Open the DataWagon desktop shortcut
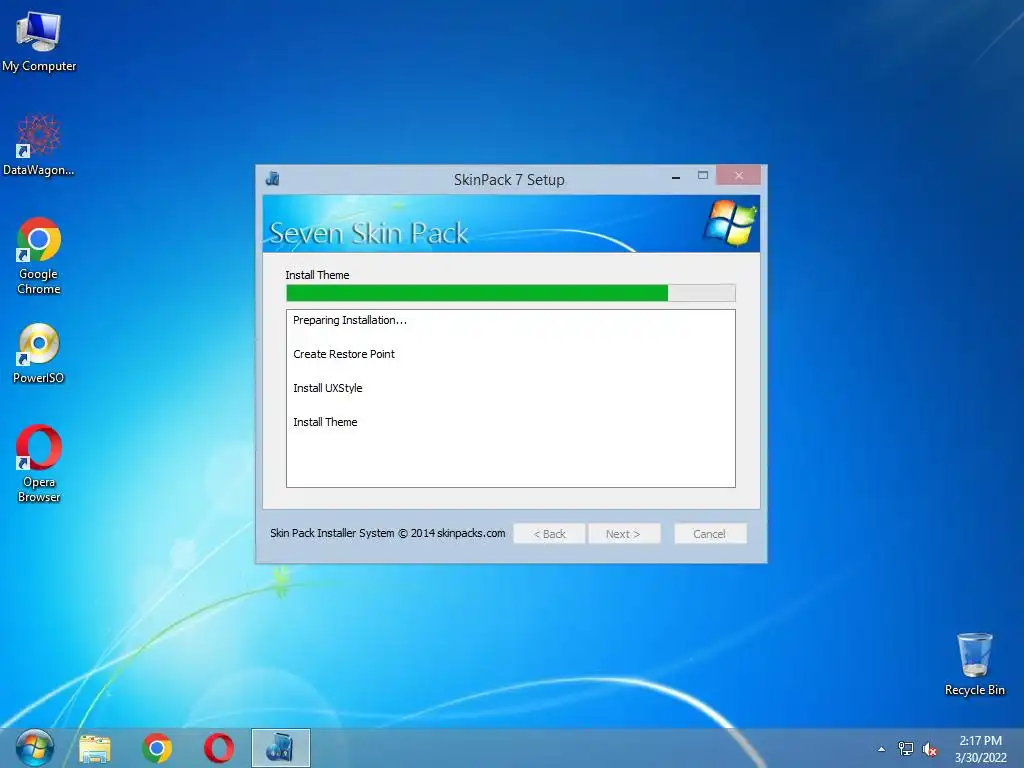1024x768 pixels. pos(39,145)
